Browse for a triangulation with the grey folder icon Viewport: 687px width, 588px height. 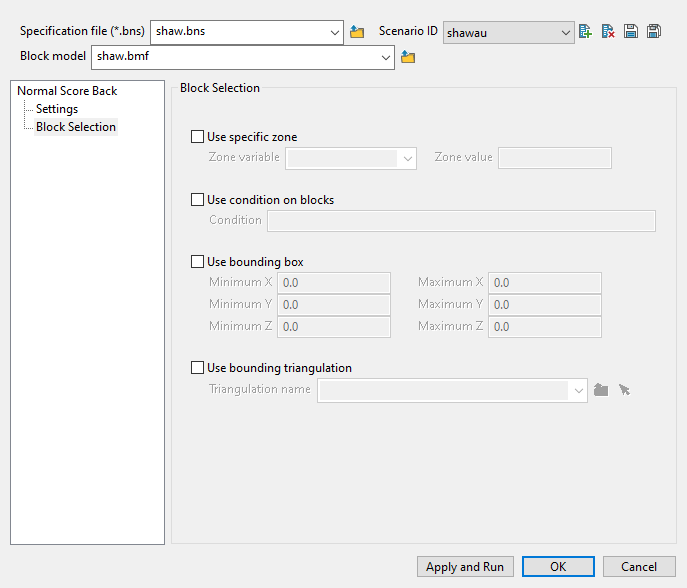click(601, 390)
